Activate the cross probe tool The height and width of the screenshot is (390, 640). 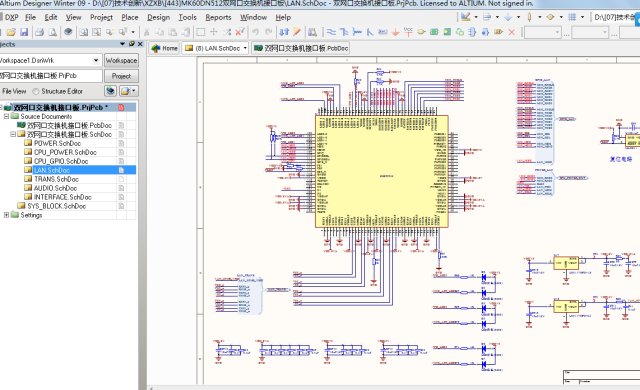click(x=297, y=32)
